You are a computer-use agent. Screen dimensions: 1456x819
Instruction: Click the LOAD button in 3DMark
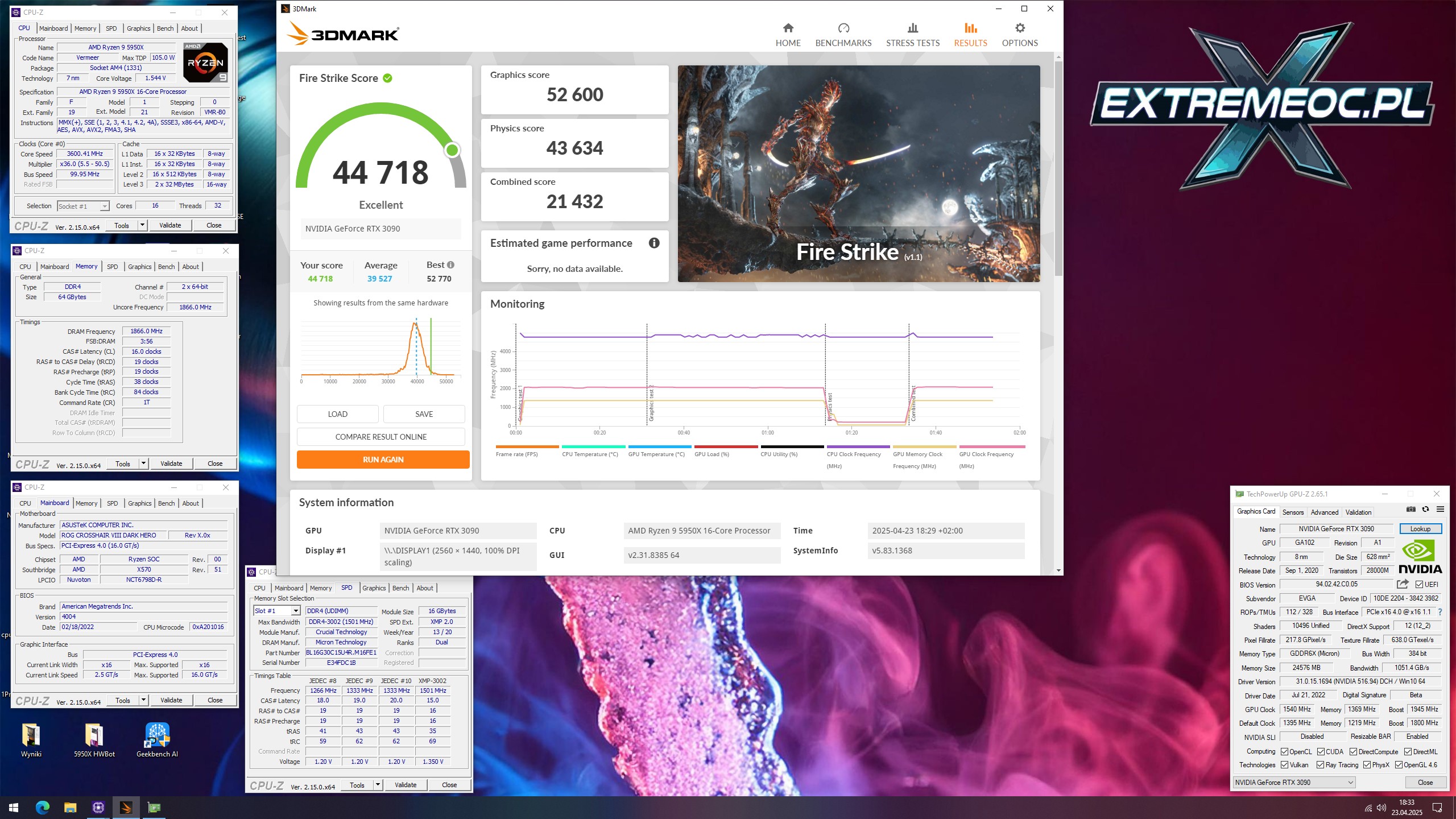point(337,414)
